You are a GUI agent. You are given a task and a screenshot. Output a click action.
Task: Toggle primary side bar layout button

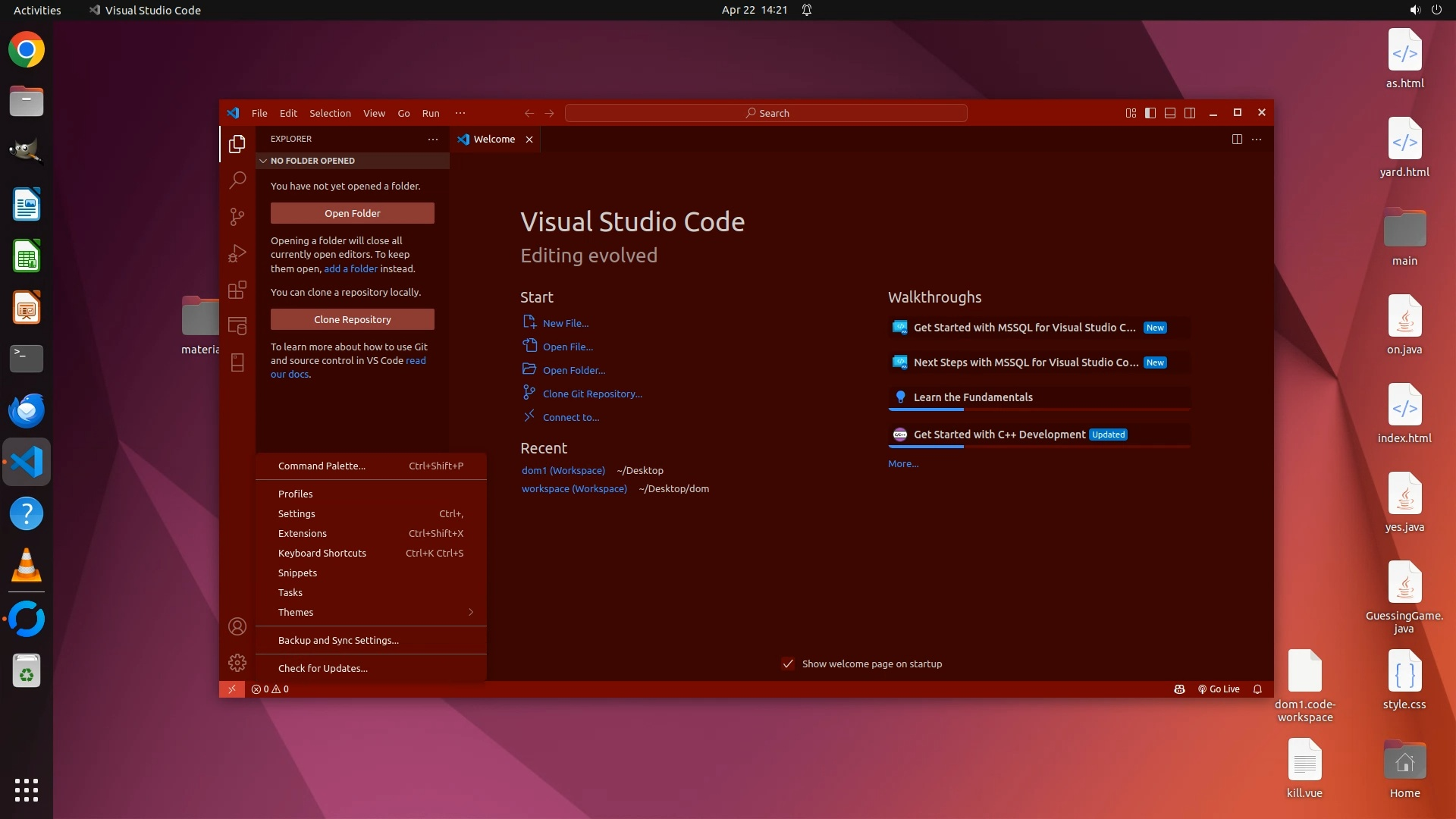(x=1150, y=113)
